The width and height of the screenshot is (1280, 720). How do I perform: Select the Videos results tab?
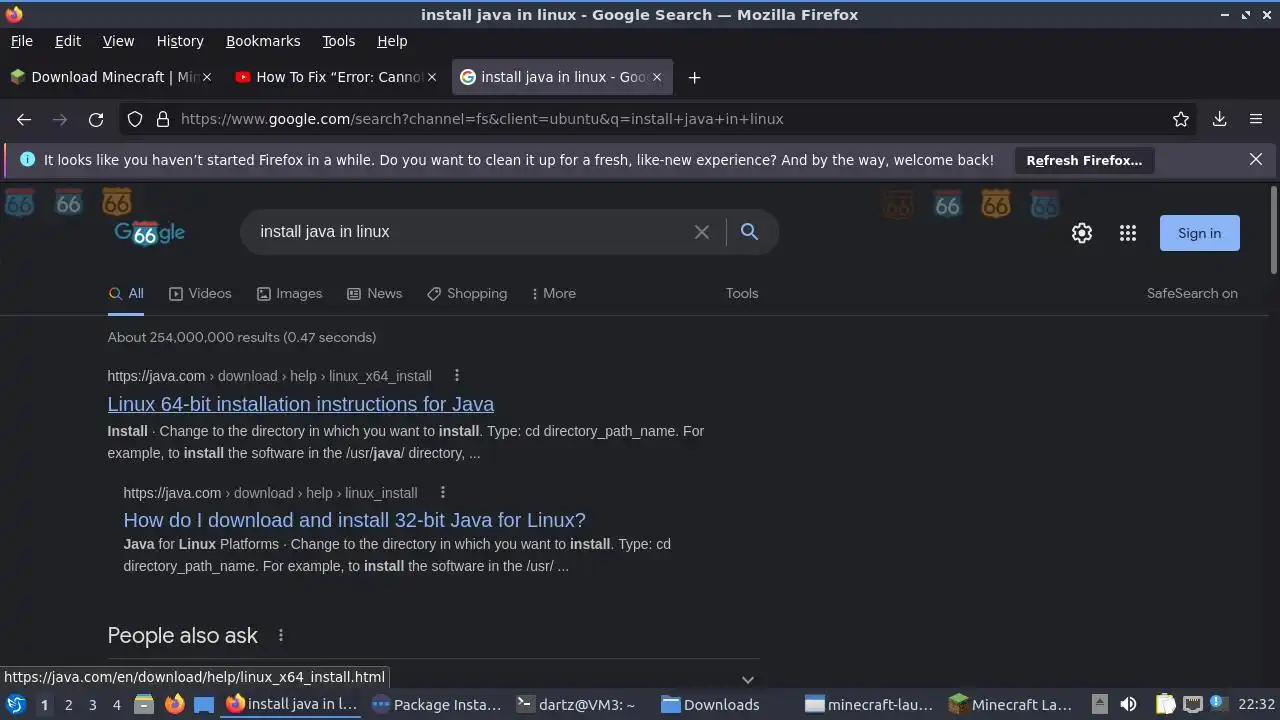[x=200, y=293]
